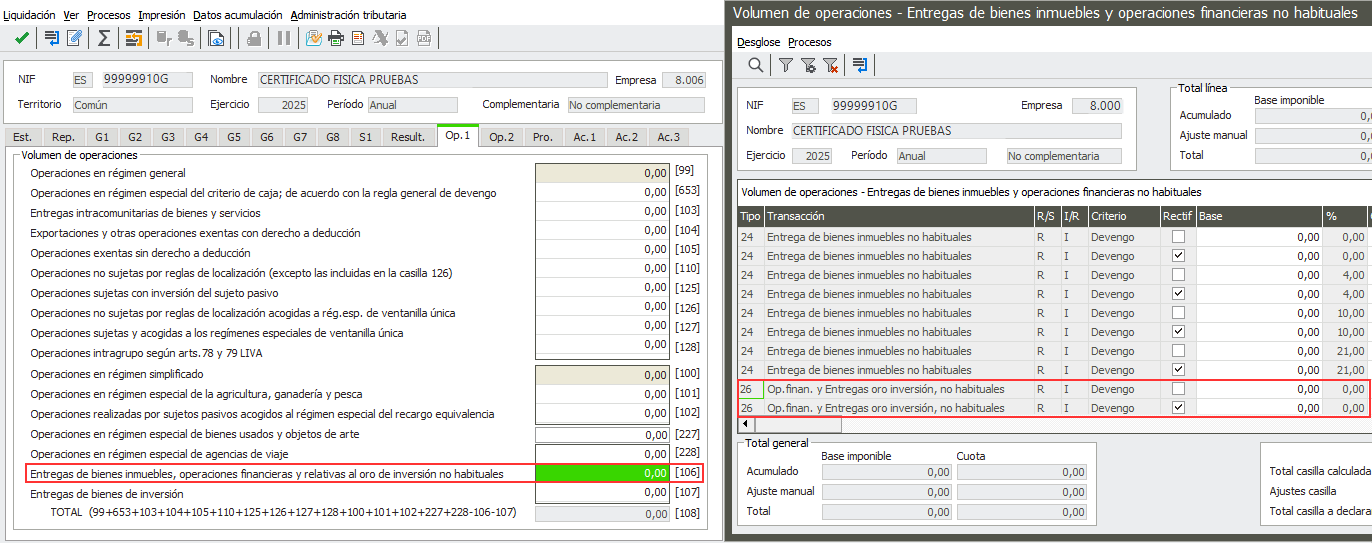Screen dimensions: 1372x543
Task: Open the Administración tributaria menu
Action: pos(348,15)
